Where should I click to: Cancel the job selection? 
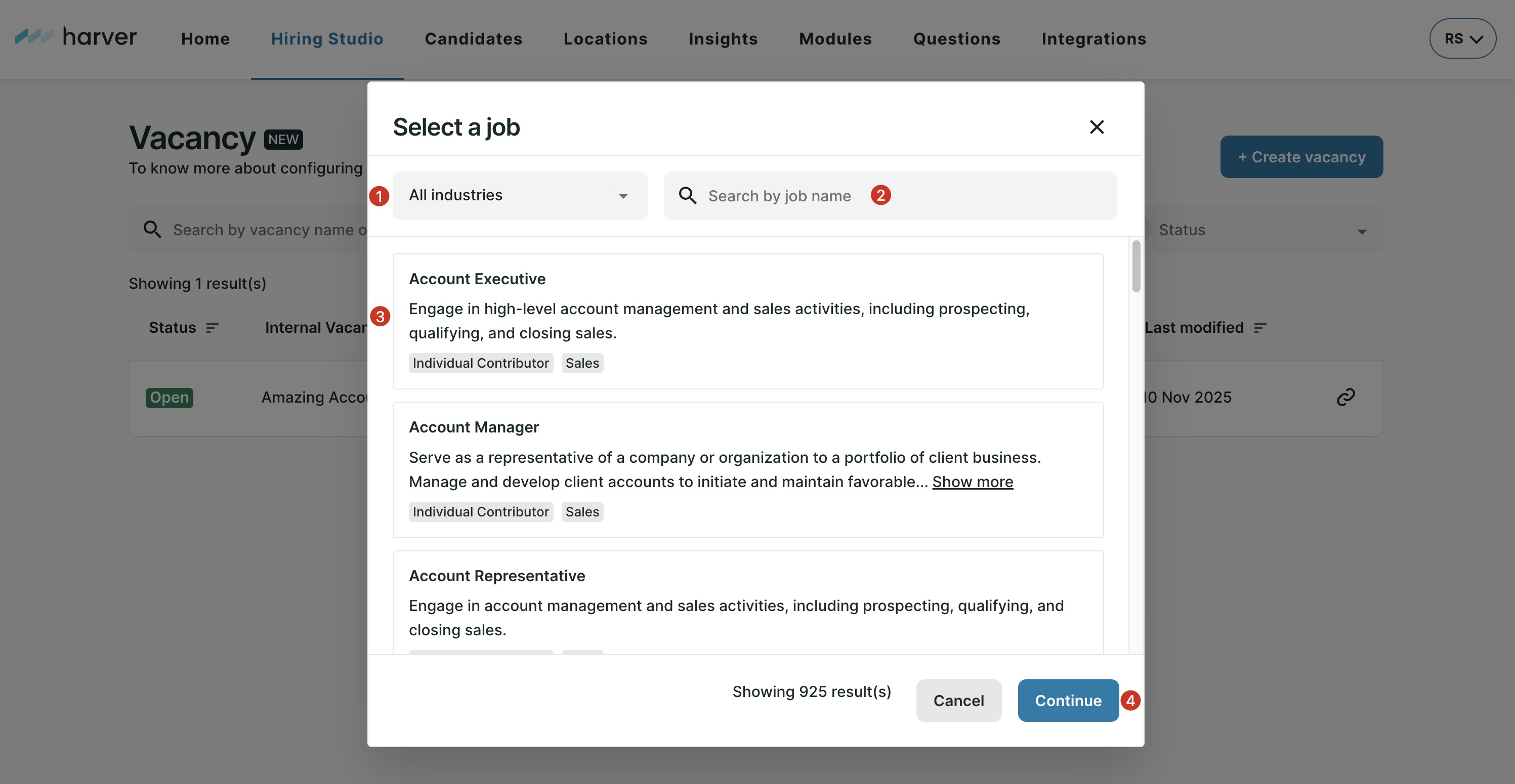pyautogui.click(x=958, y=701)
